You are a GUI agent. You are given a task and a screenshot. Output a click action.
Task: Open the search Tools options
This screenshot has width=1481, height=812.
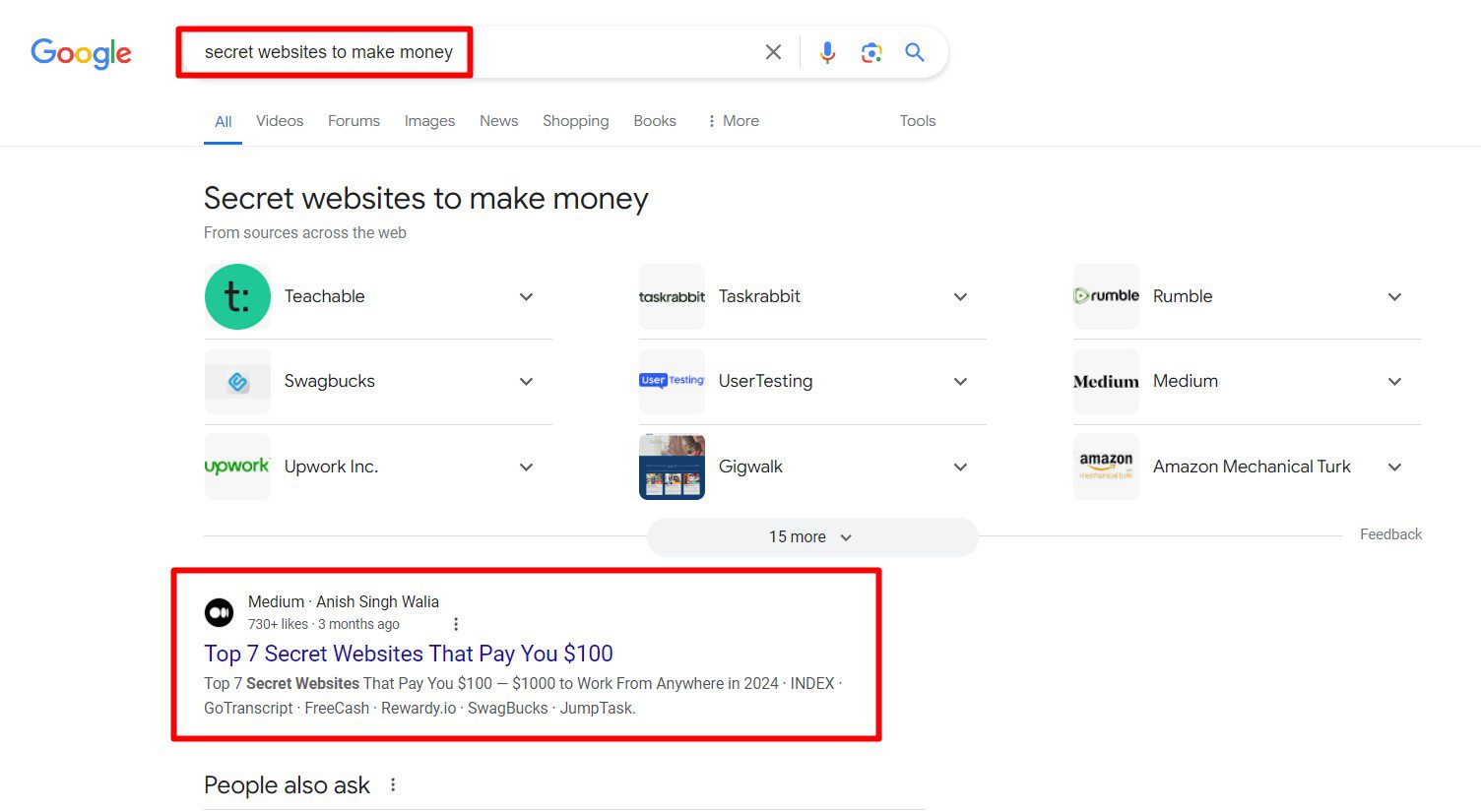coord(918,121)
